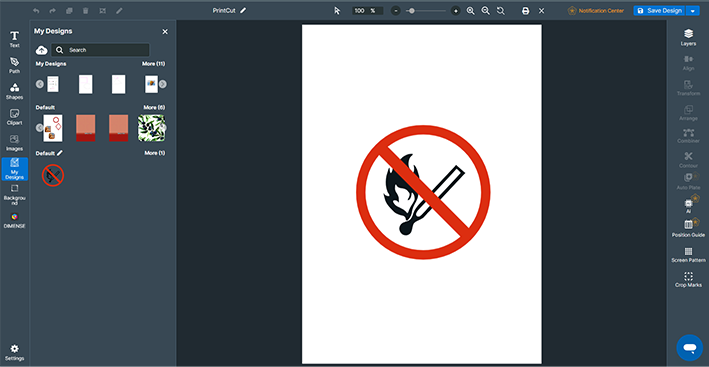This screenshot has width=709, height=367.
Task: Click the select-all icon in top toolbar
Action: tap(103, 10)
